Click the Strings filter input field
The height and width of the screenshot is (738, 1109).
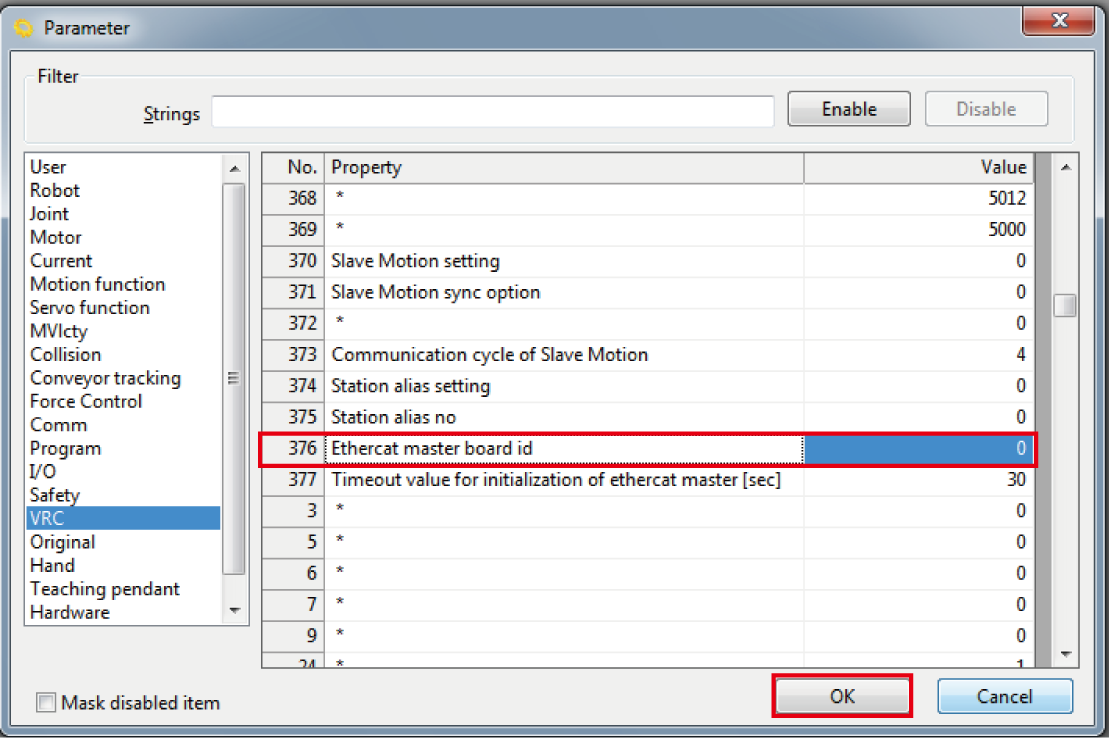492,112
